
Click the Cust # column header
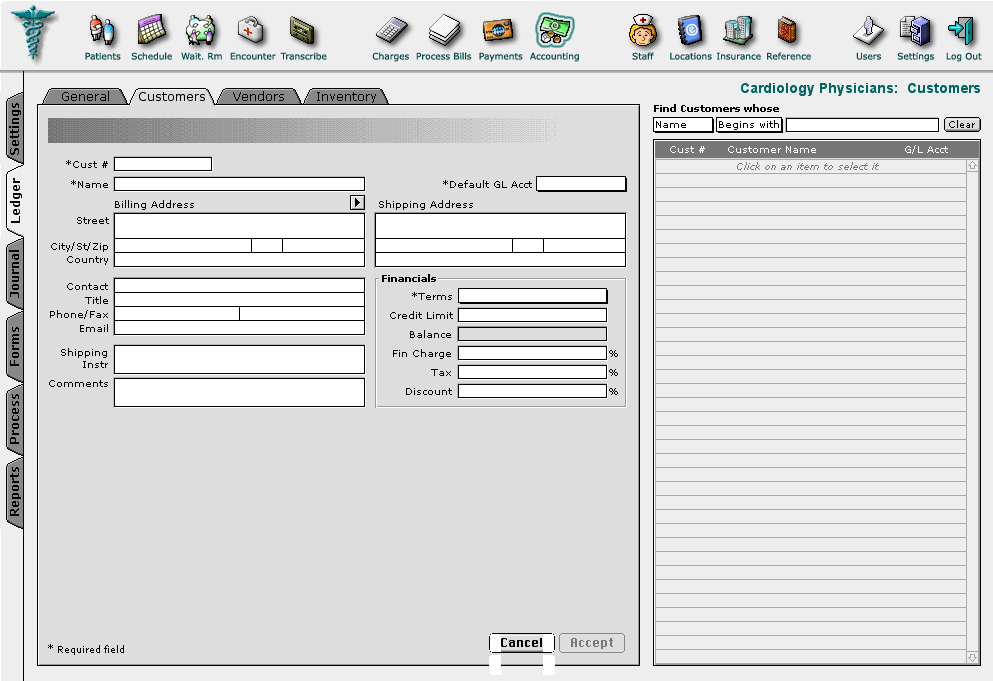pos(687,150)
